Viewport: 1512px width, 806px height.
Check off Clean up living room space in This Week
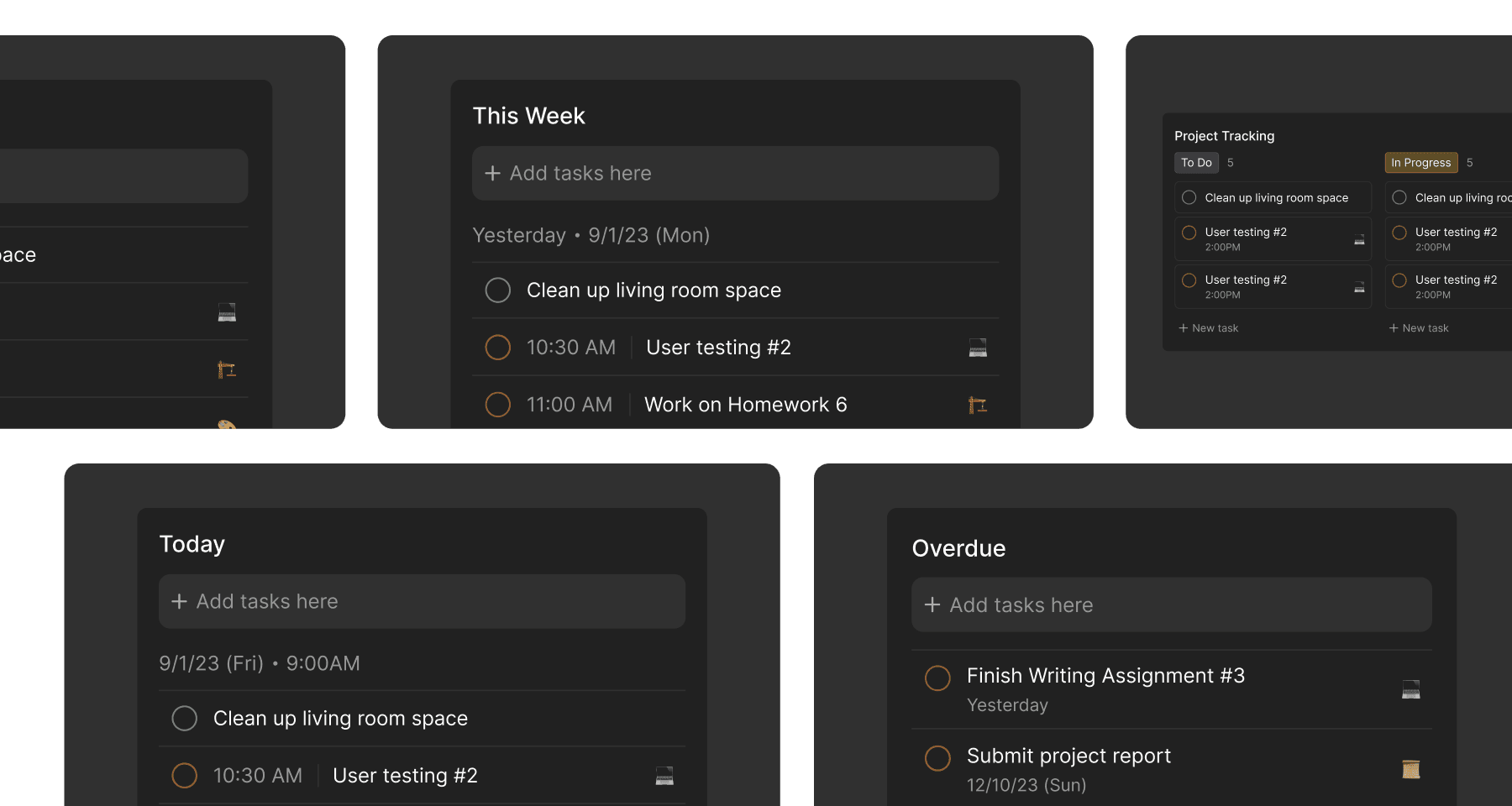pos(498,290)
